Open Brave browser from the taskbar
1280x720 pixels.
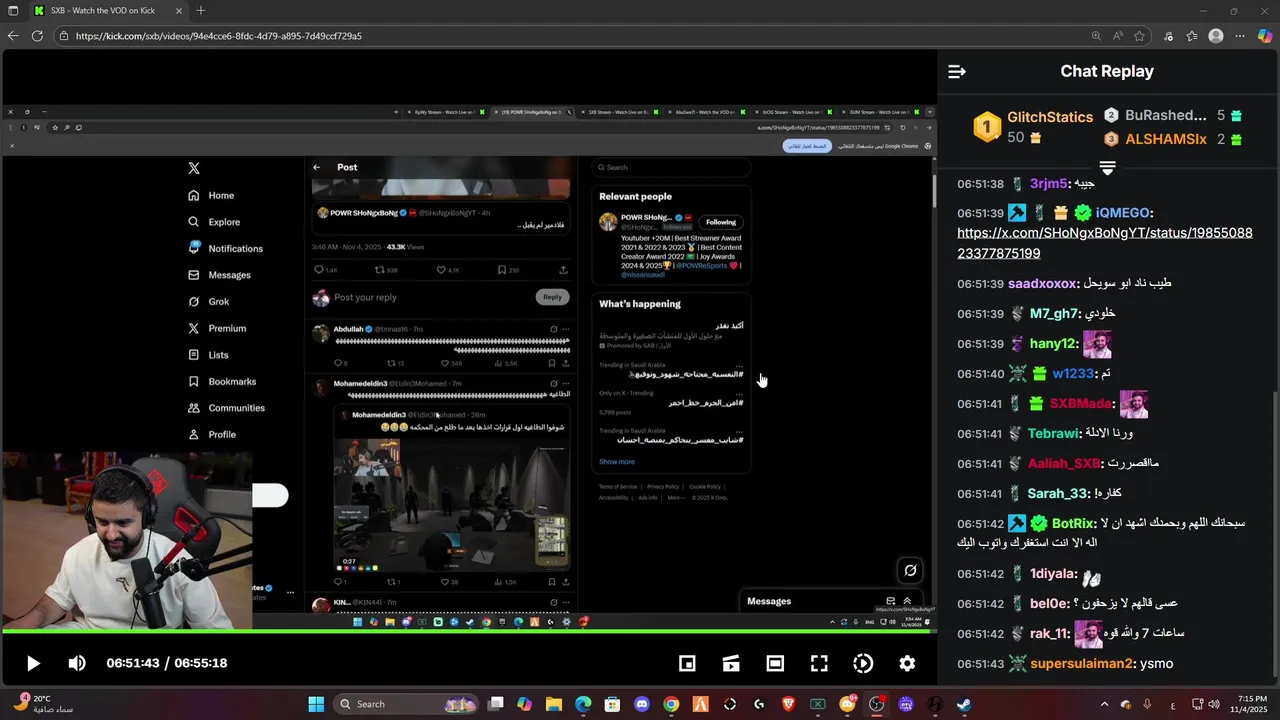pos(788,704)
